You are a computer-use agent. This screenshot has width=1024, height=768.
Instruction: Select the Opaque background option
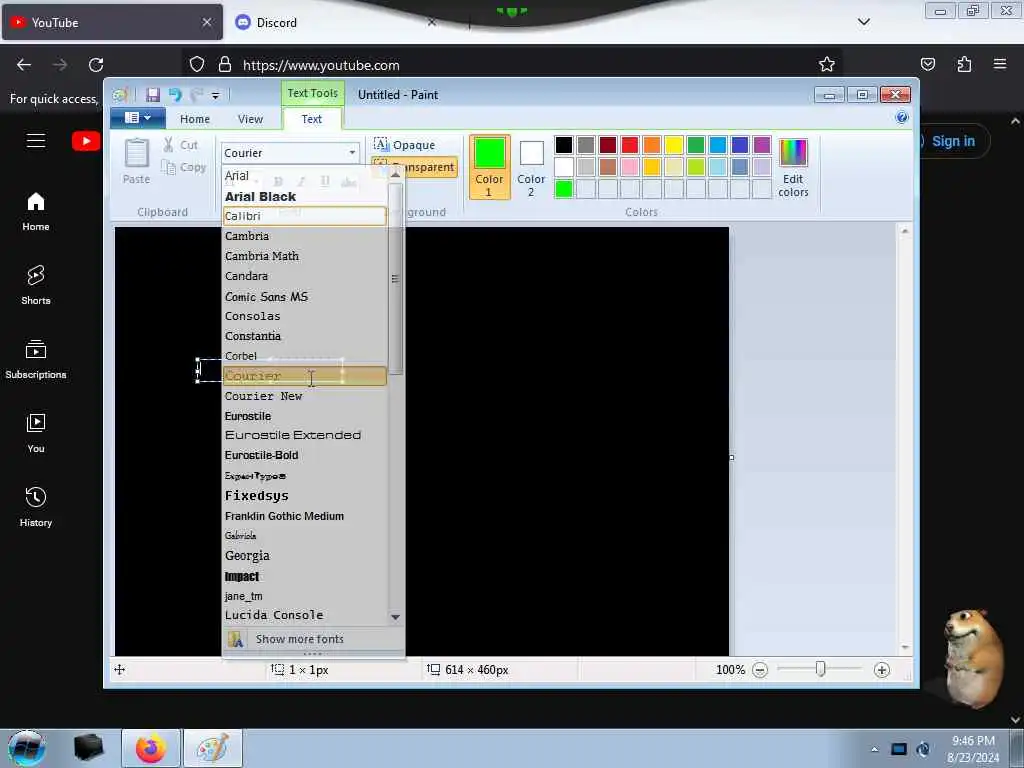[405, 144]
